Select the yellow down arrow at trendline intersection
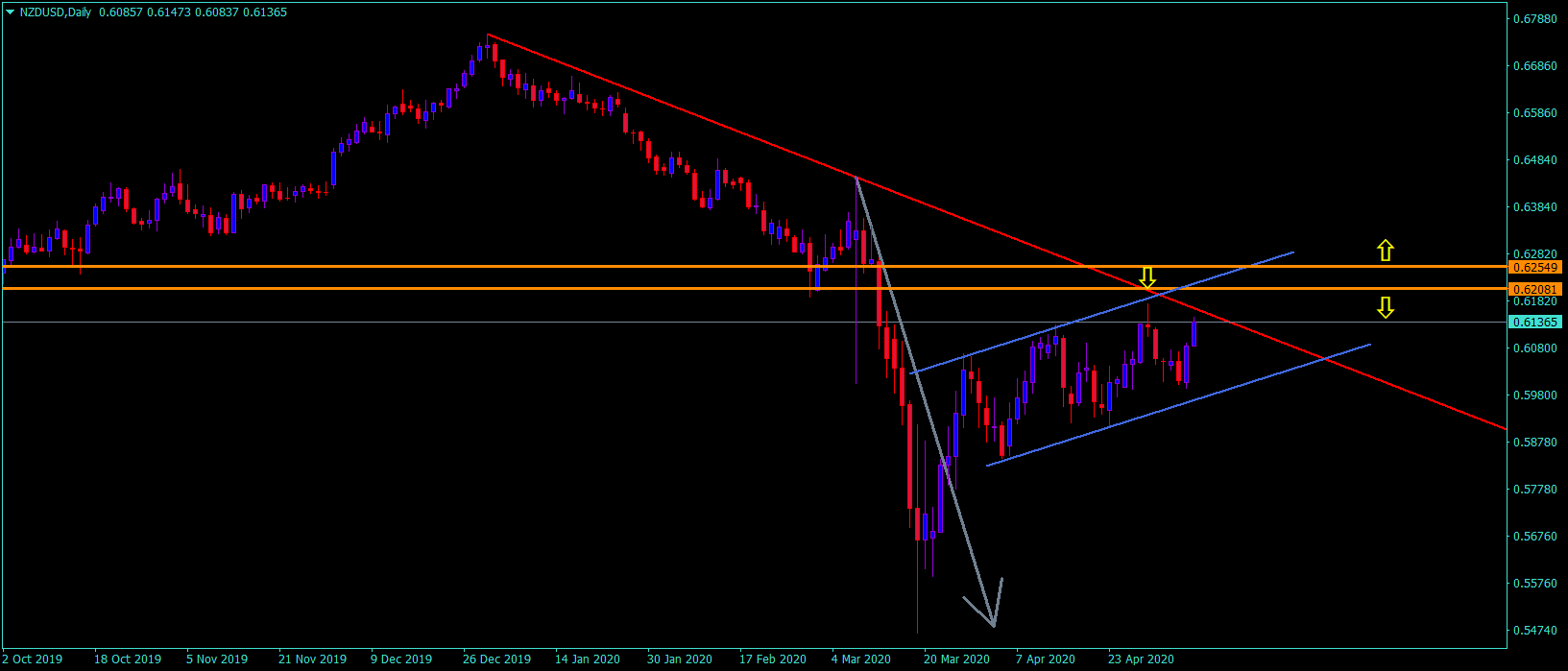 click(x=1147, y=277)
